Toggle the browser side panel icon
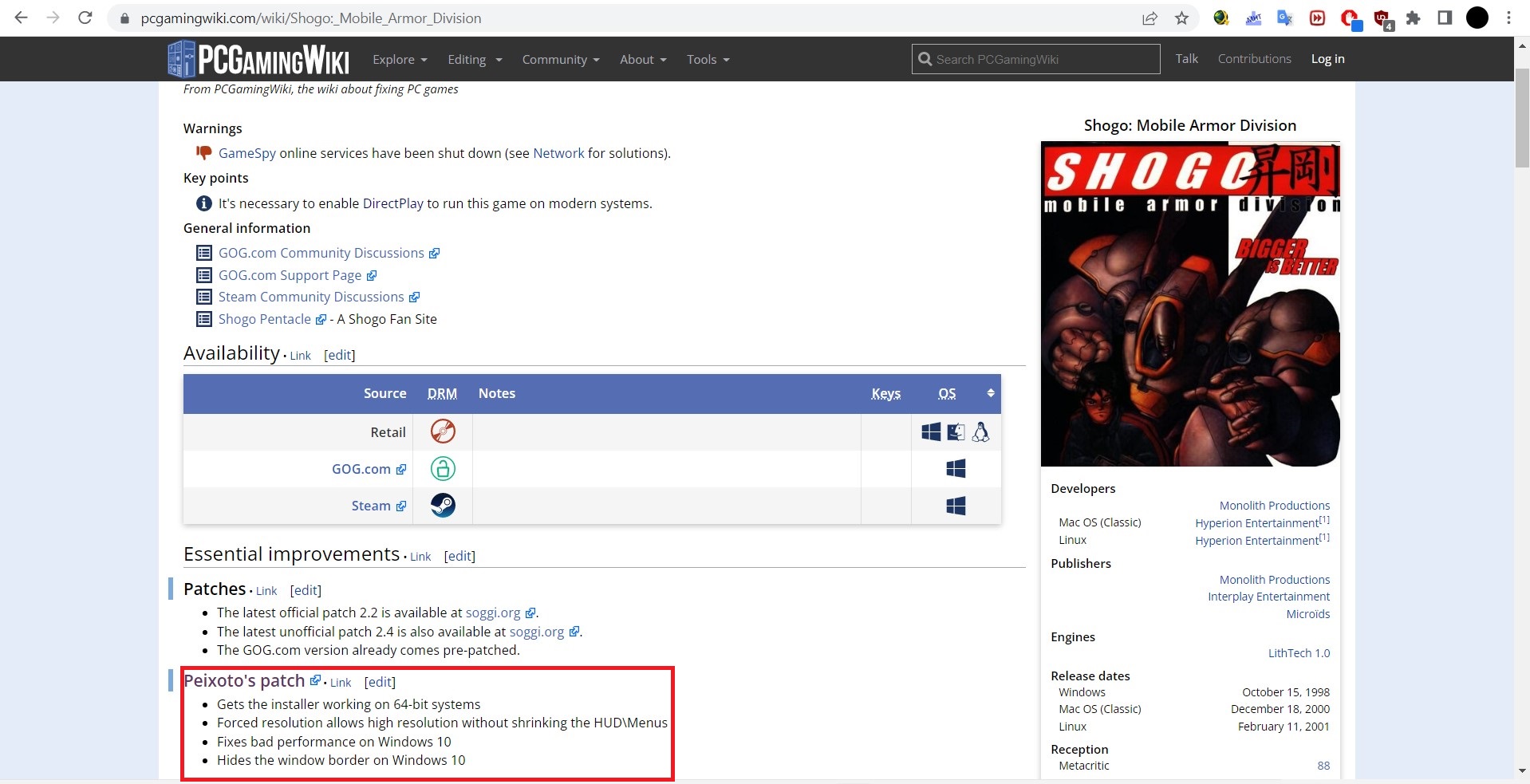This screenshot has height=784, width=1530. 1445,18
